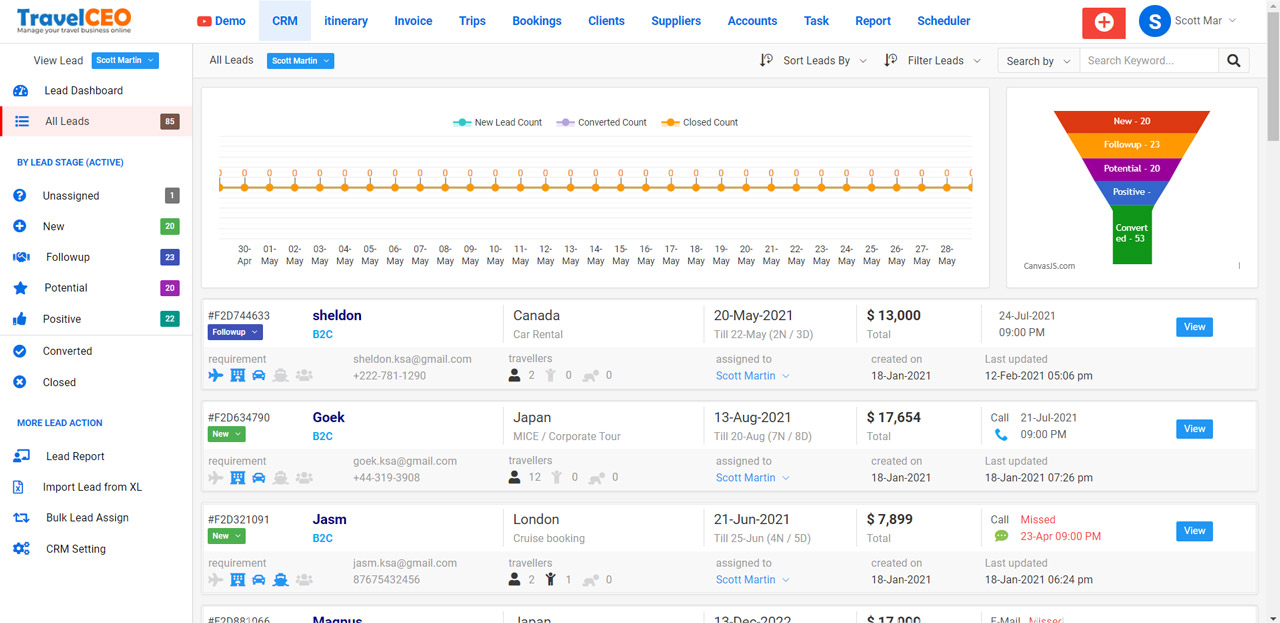Click Goek's group requirement icon

tap(304, 478)
